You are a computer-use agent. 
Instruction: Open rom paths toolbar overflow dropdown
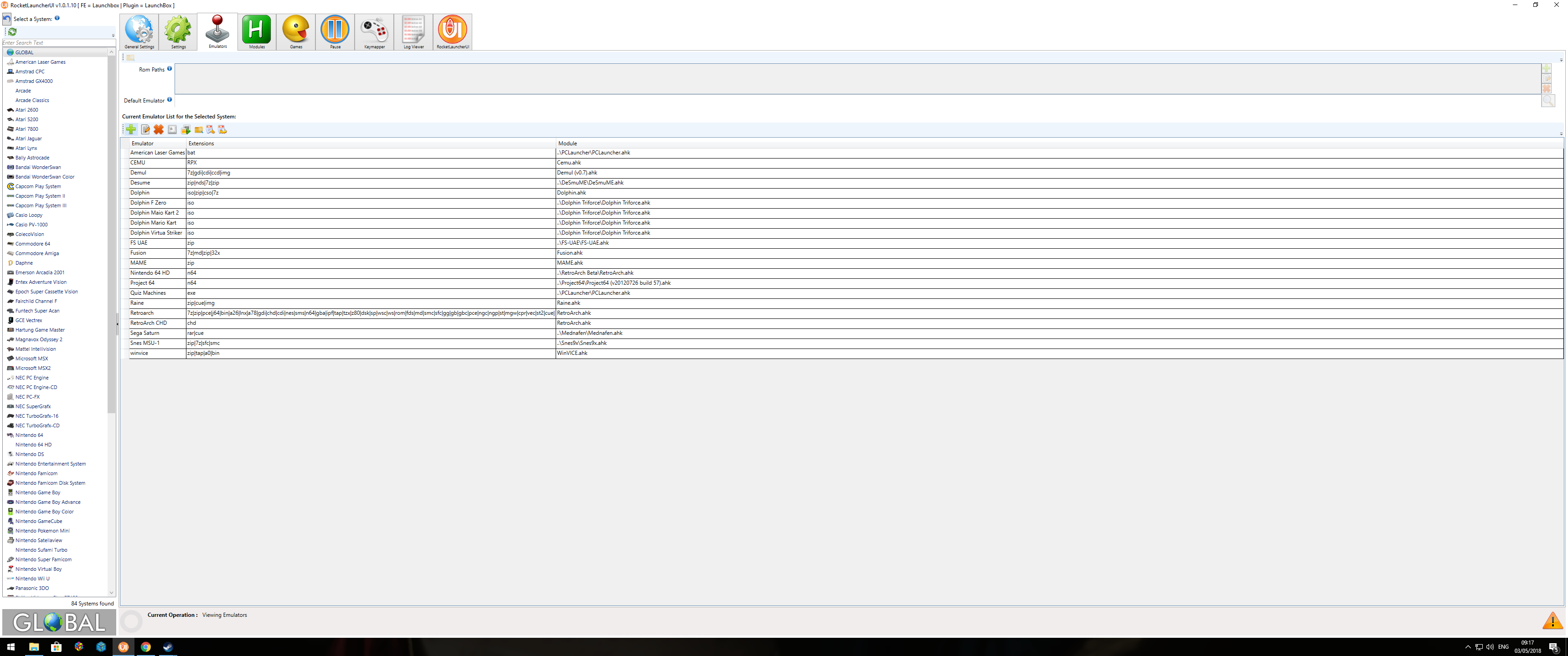pyautogui.click(x=1561, y=60)
